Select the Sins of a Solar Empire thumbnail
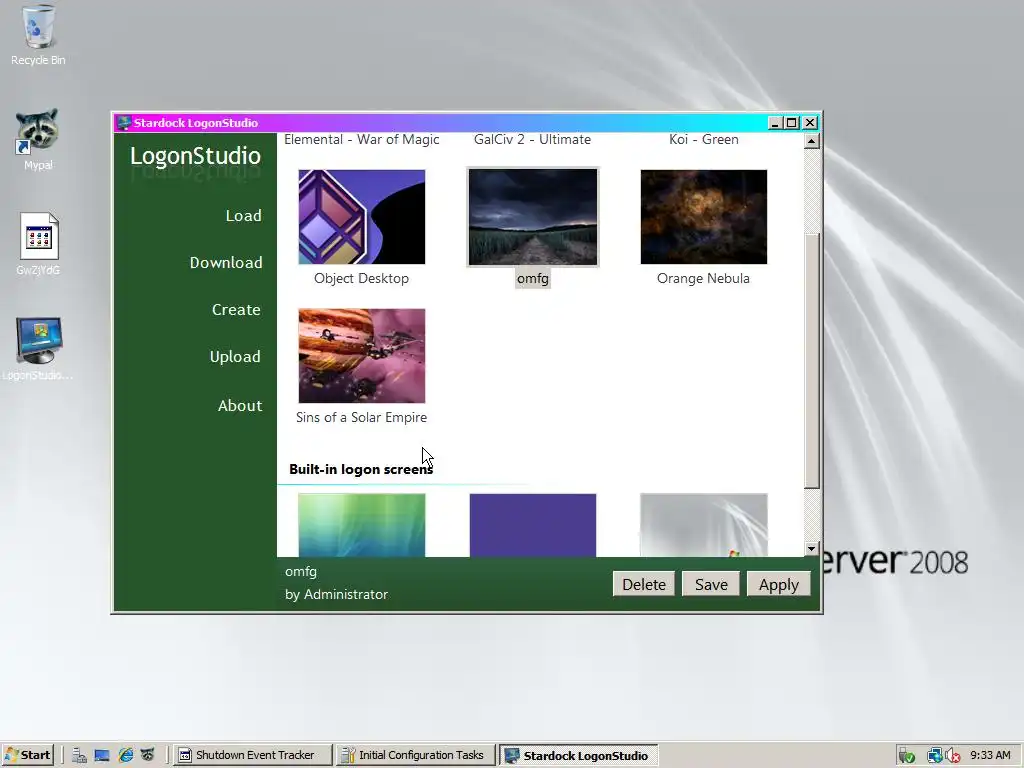Screen dimensions: 1024x768 pos(362,356)
